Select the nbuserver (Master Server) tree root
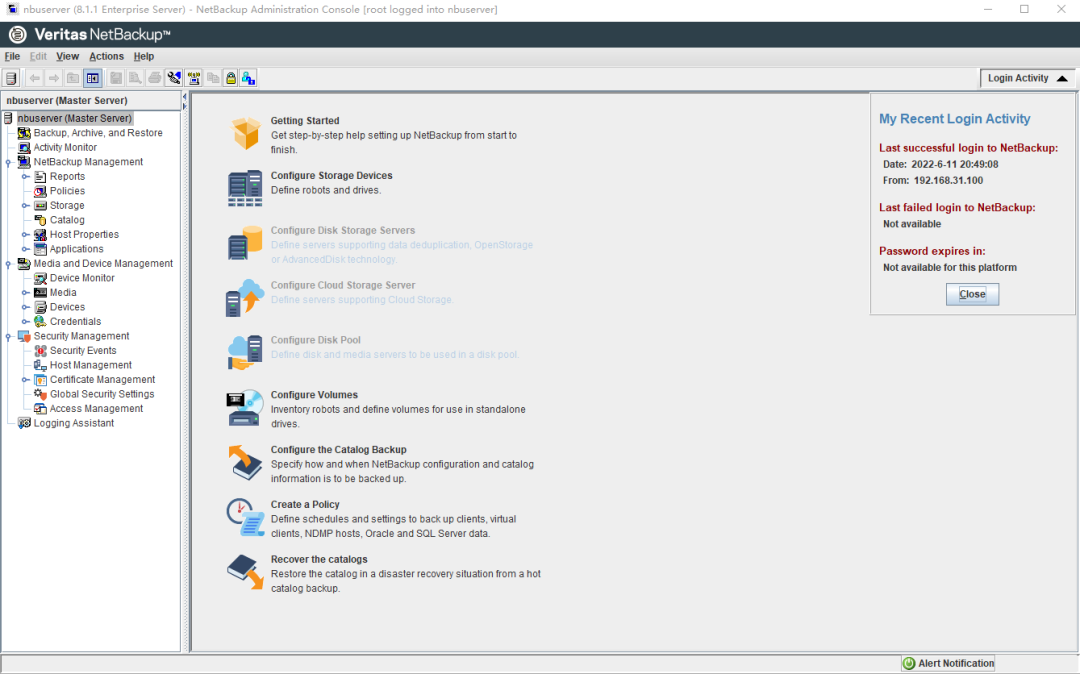The width and height of the screenshot is (1080, 674). coord(74,118)
